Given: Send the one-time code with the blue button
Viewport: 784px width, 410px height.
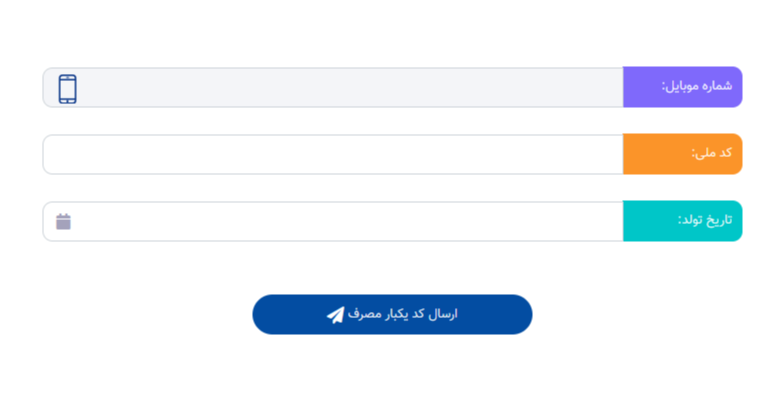Looking at the screenshot, I should coord(392,315).
